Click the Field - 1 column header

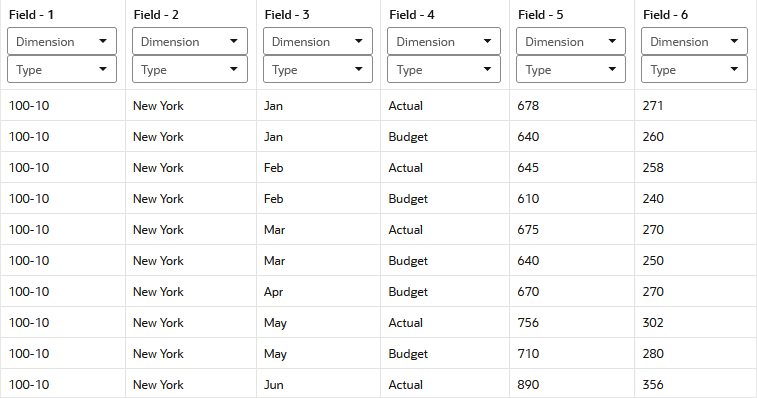(x=31, y=15)
